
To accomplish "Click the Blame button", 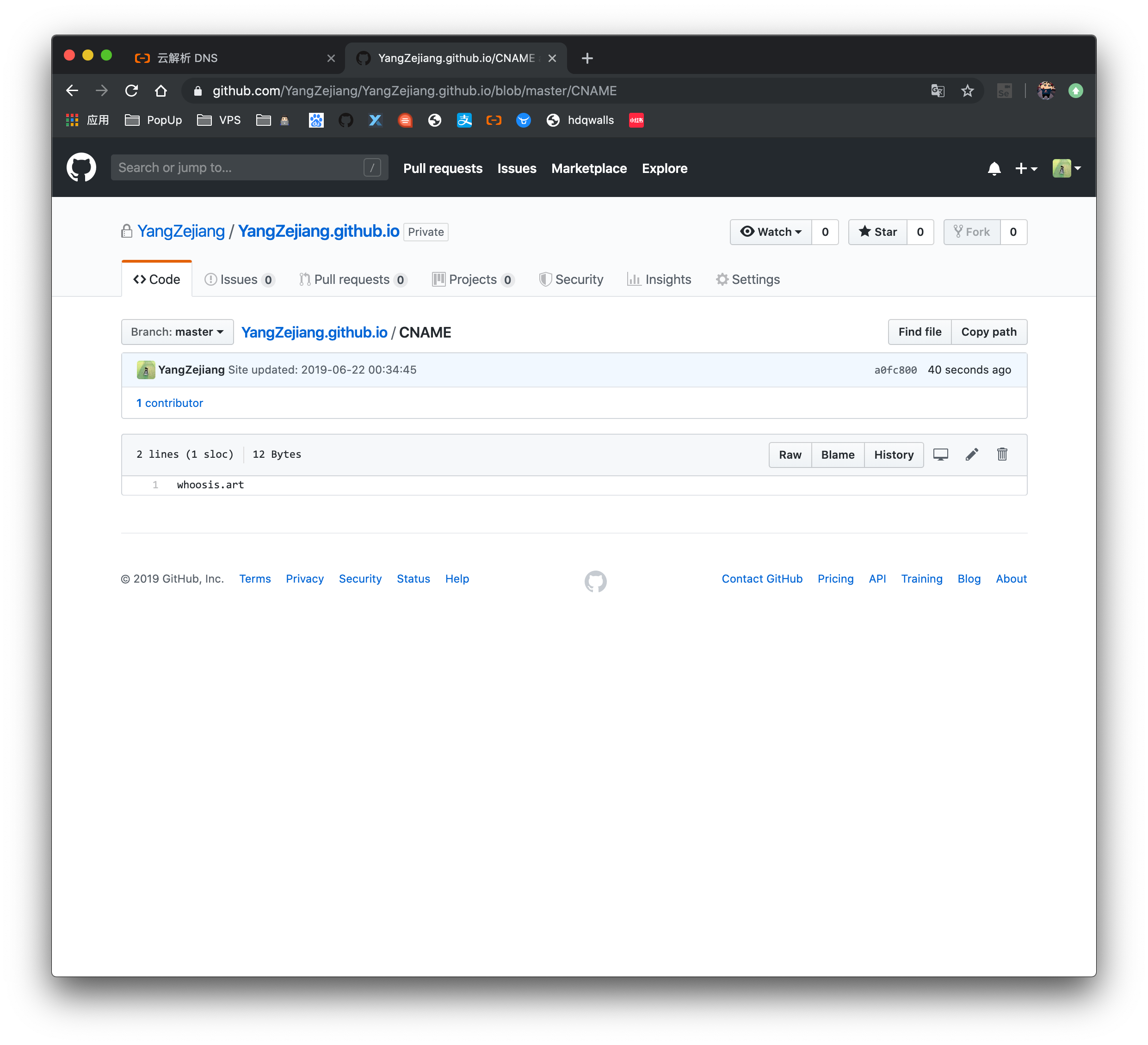I will coord(838,455).
